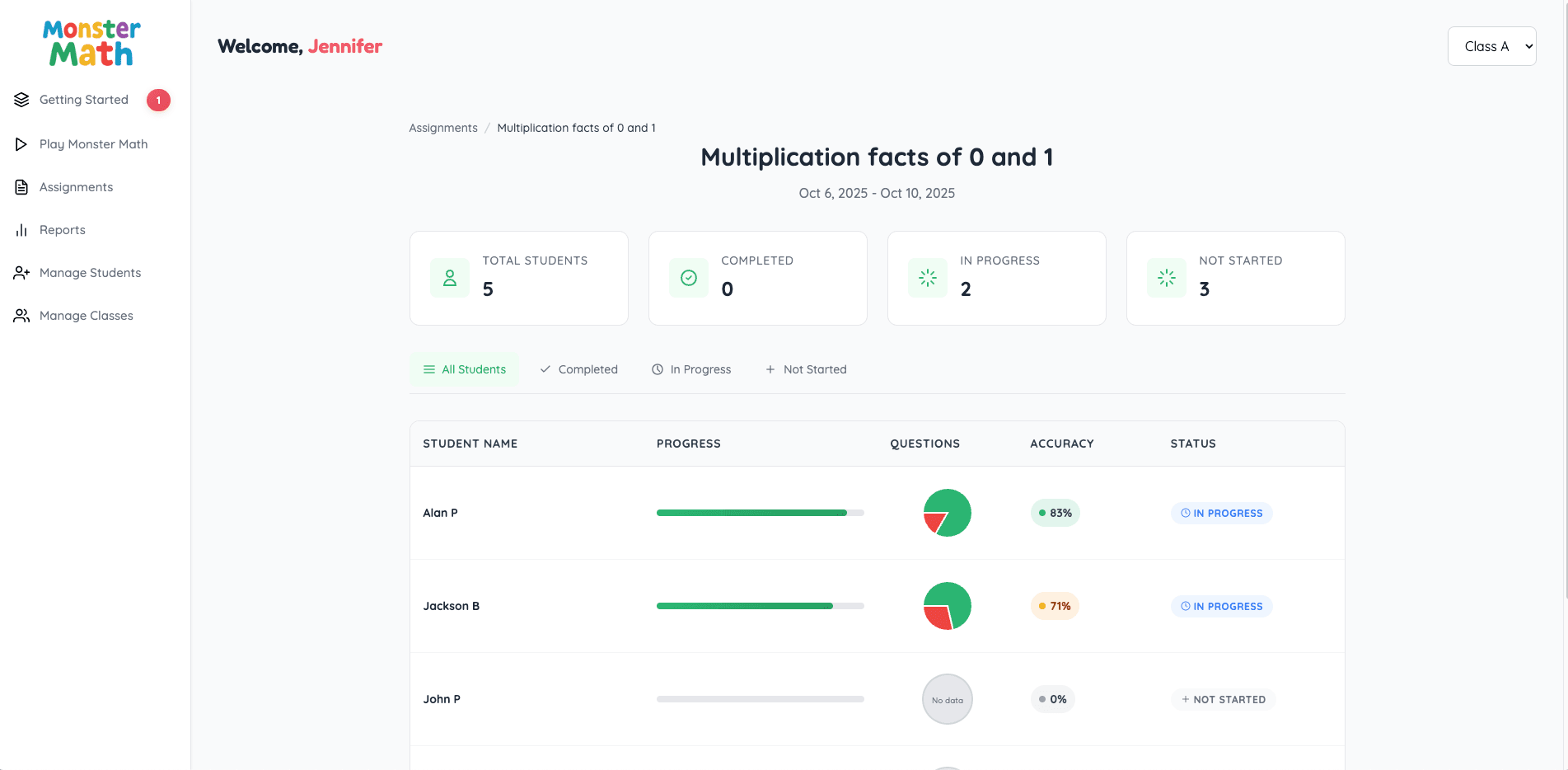
Task: Click Alan P's In Progress status badge
Action: point(1221,513)
